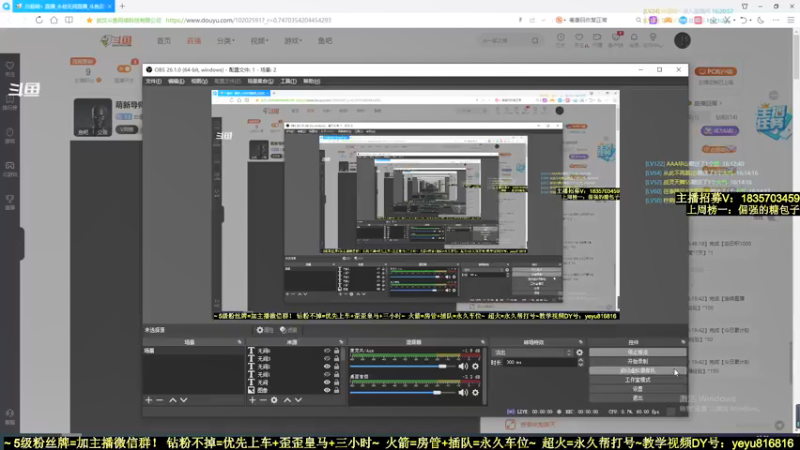The width and height of the screenshot is (800, 450).
Task: Open the OBS 场景集合(S) menu
Action: pos(260,81)
